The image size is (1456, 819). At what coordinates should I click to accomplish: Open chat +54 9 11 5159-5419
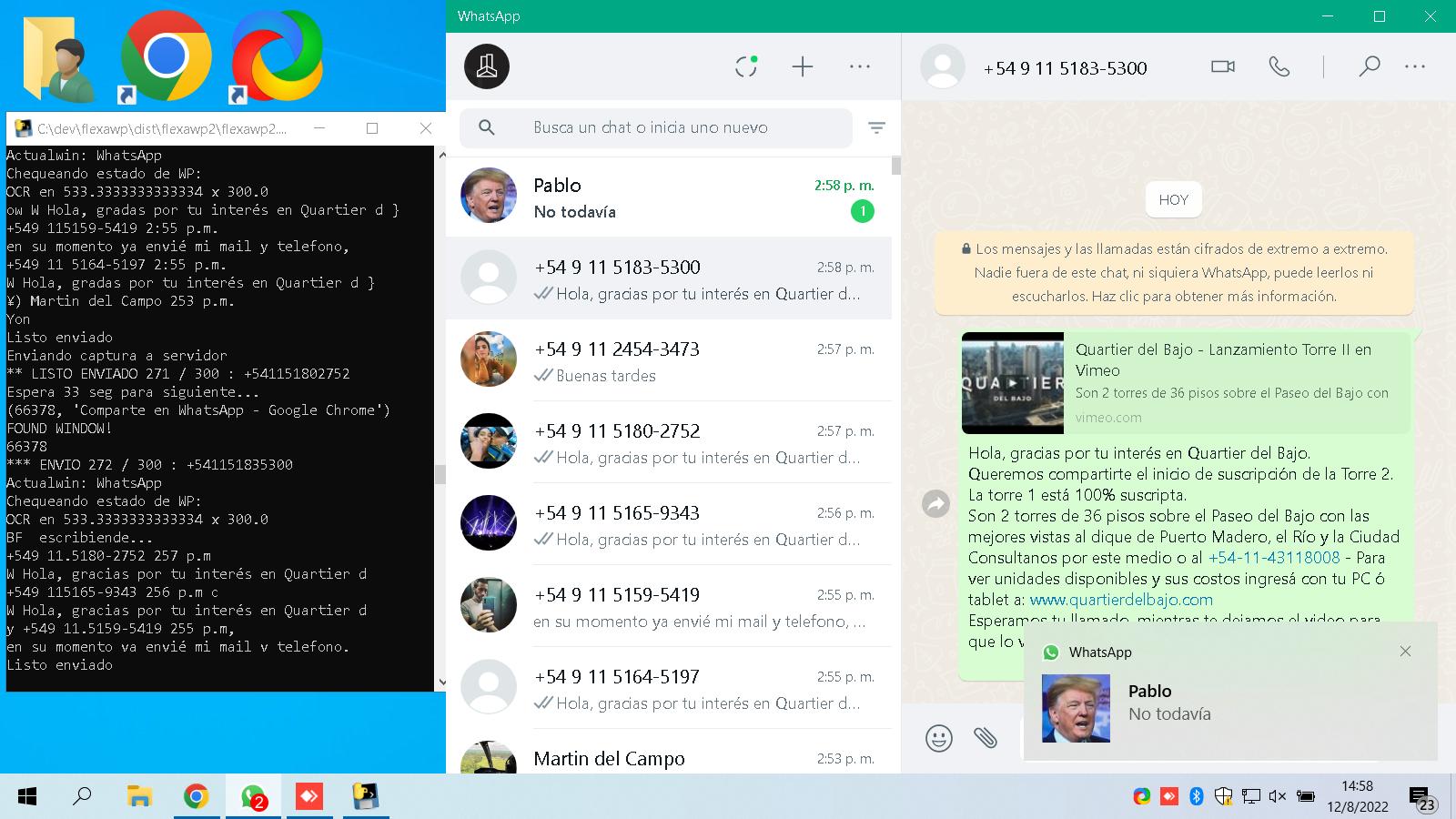[x=669, y=606]
